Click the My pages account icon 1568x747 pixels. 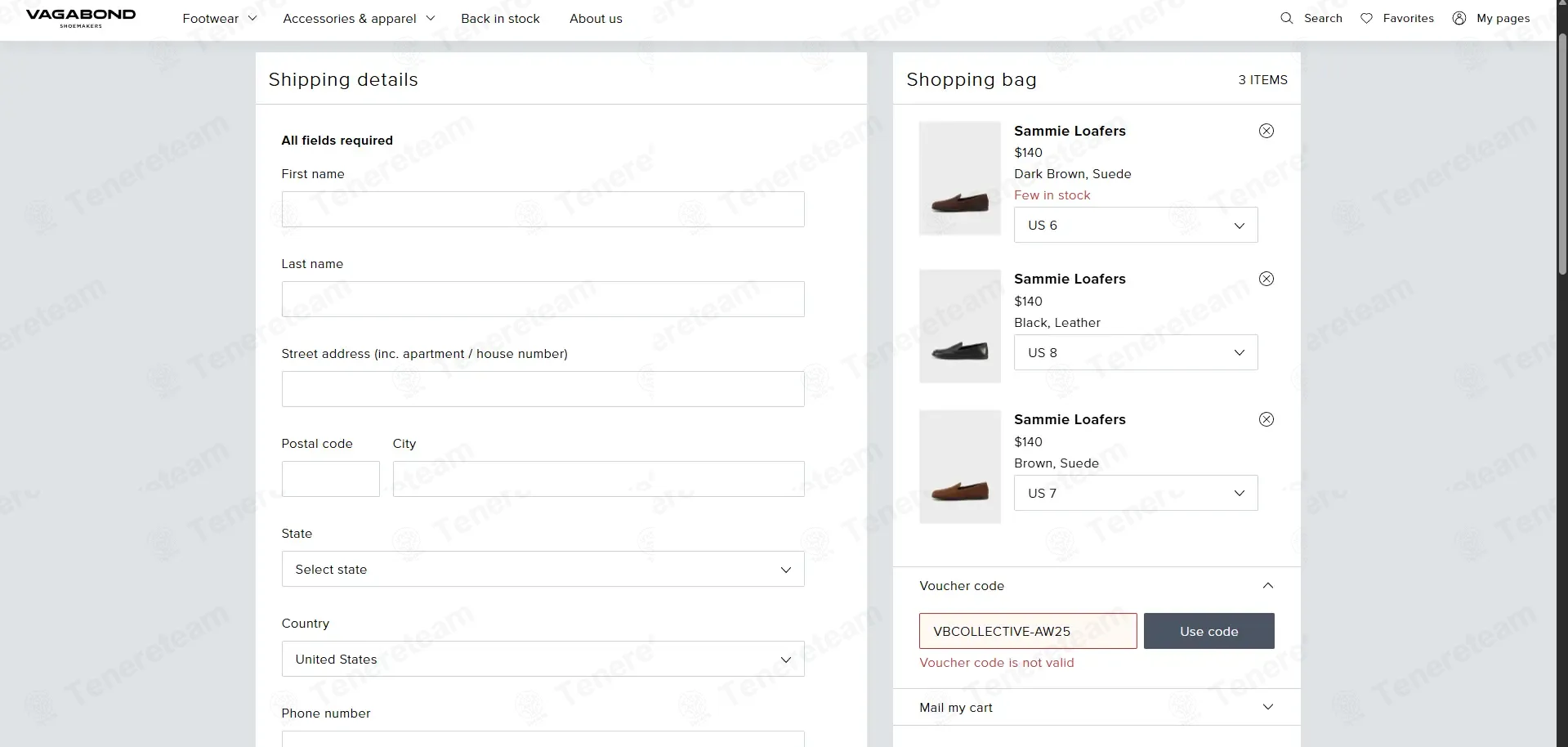click(1459, 18)
